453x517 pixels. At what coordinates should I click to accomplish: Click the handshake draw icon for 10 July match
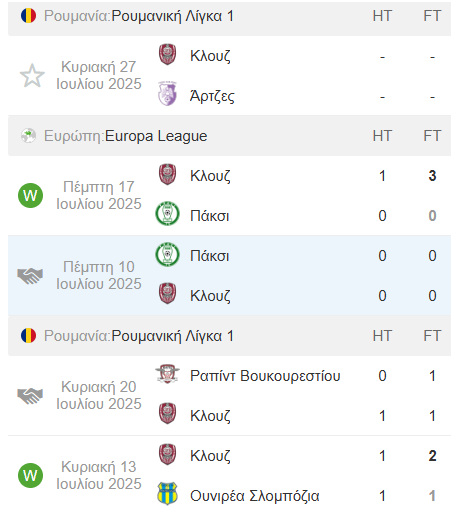(30, 276)
